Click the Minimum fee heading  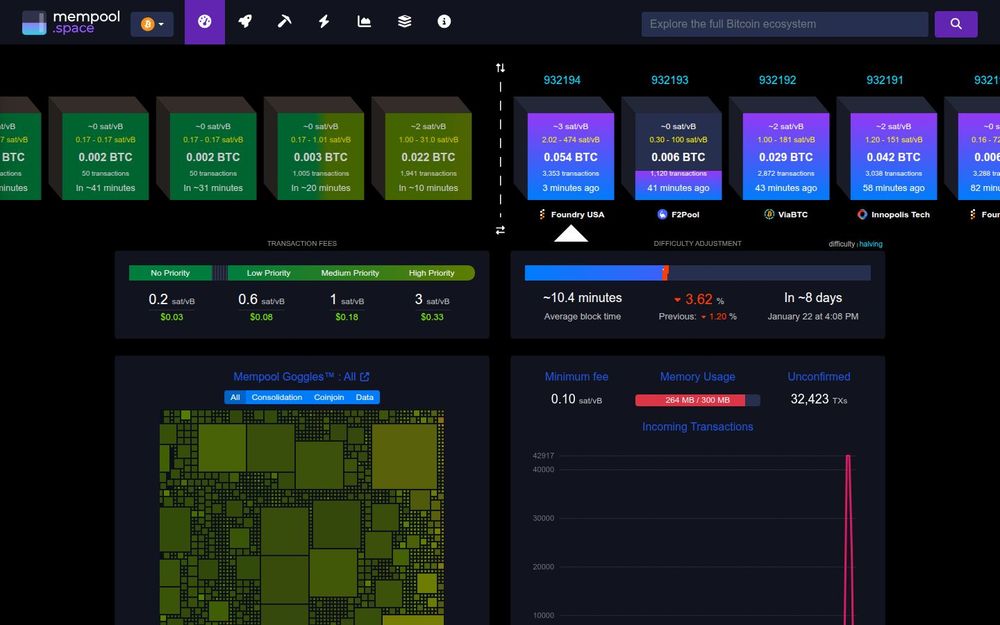[x=577, y=377]
